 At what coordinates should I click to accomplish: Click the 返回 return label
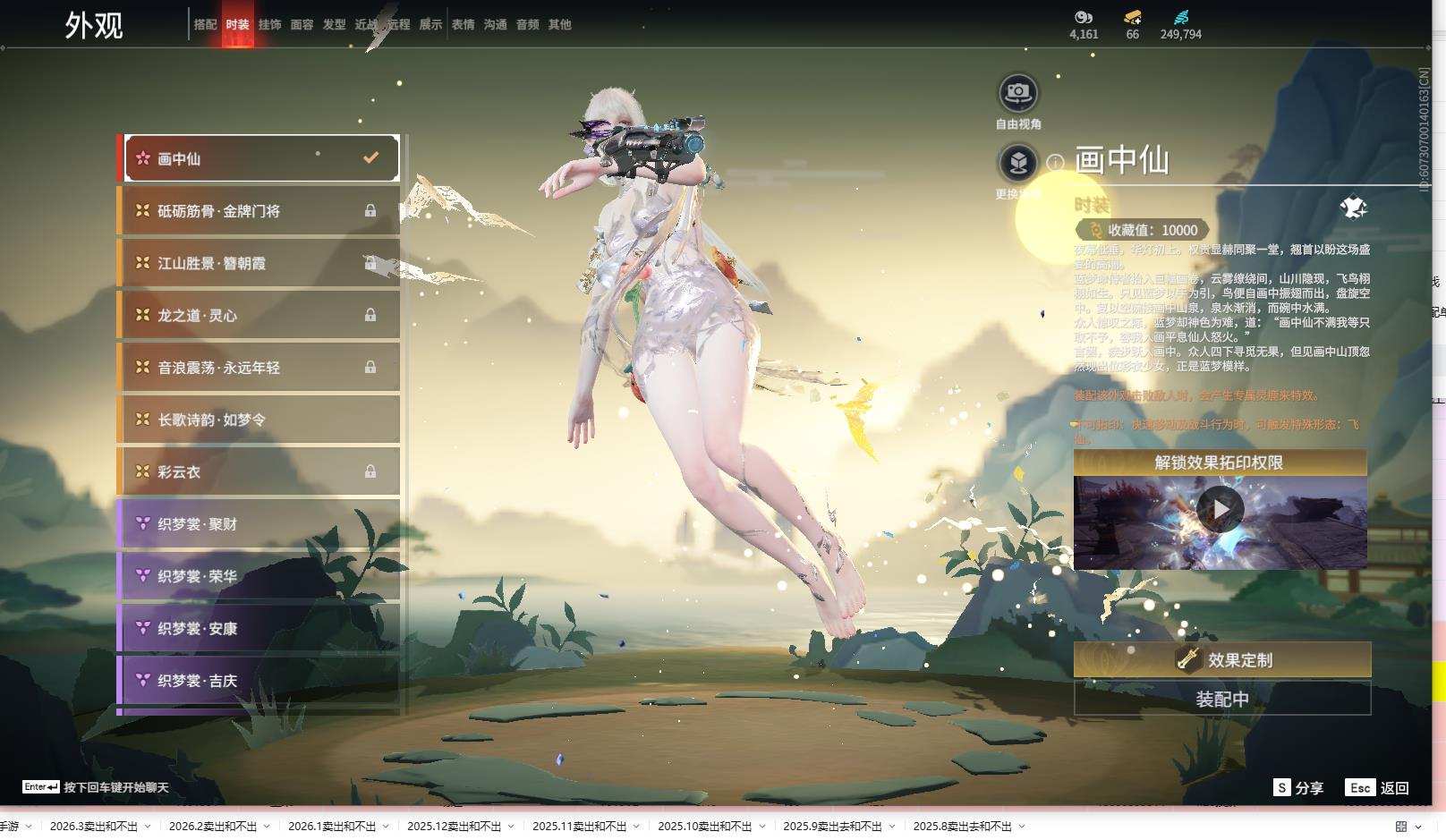point(1395,788)
